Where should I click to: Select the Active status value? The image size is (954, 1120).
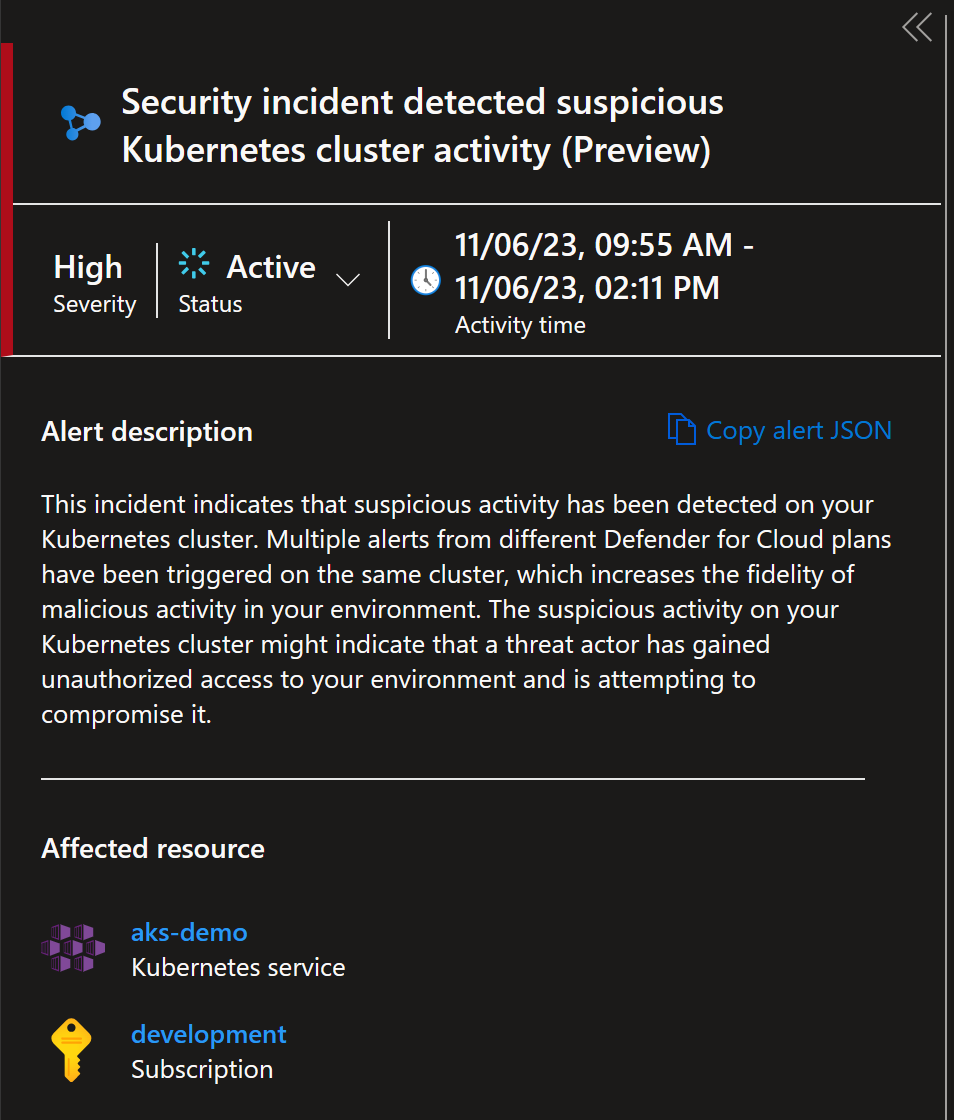(271, 267)
